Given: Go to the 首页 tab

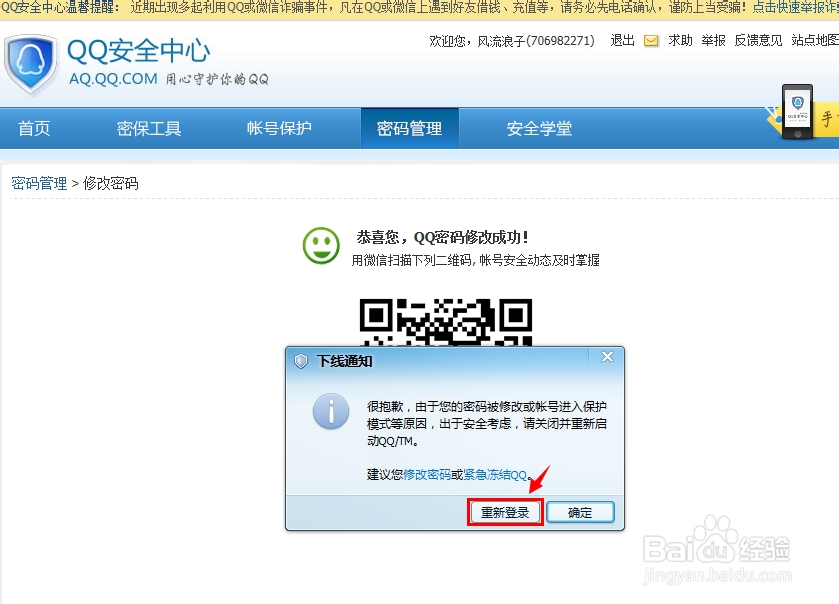Looking at the screenshot, I should tap(34, 128).
